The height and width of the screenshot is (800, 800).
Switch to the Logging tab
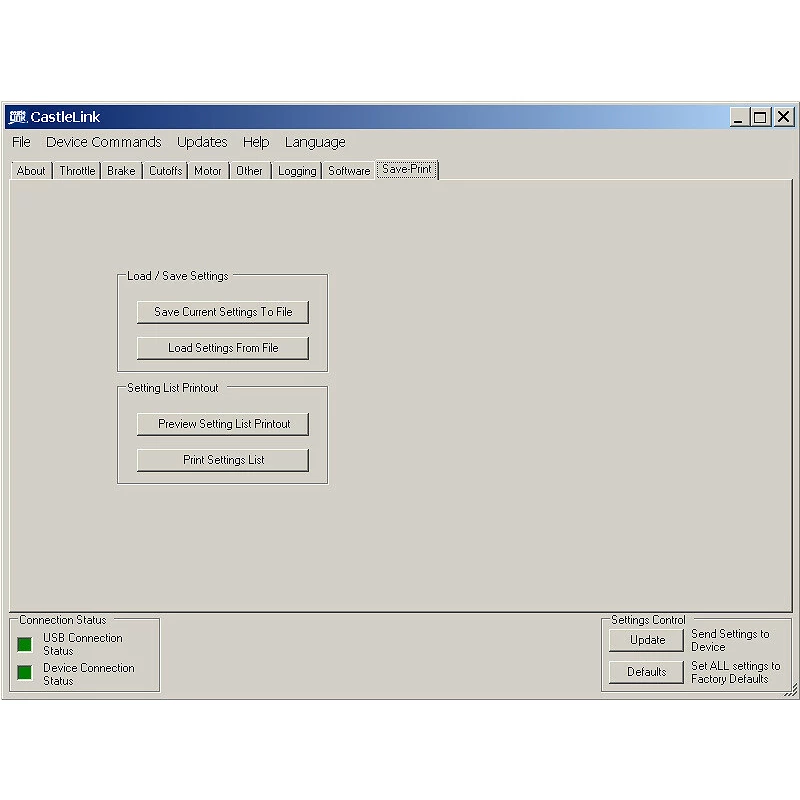tap(297, 171)
